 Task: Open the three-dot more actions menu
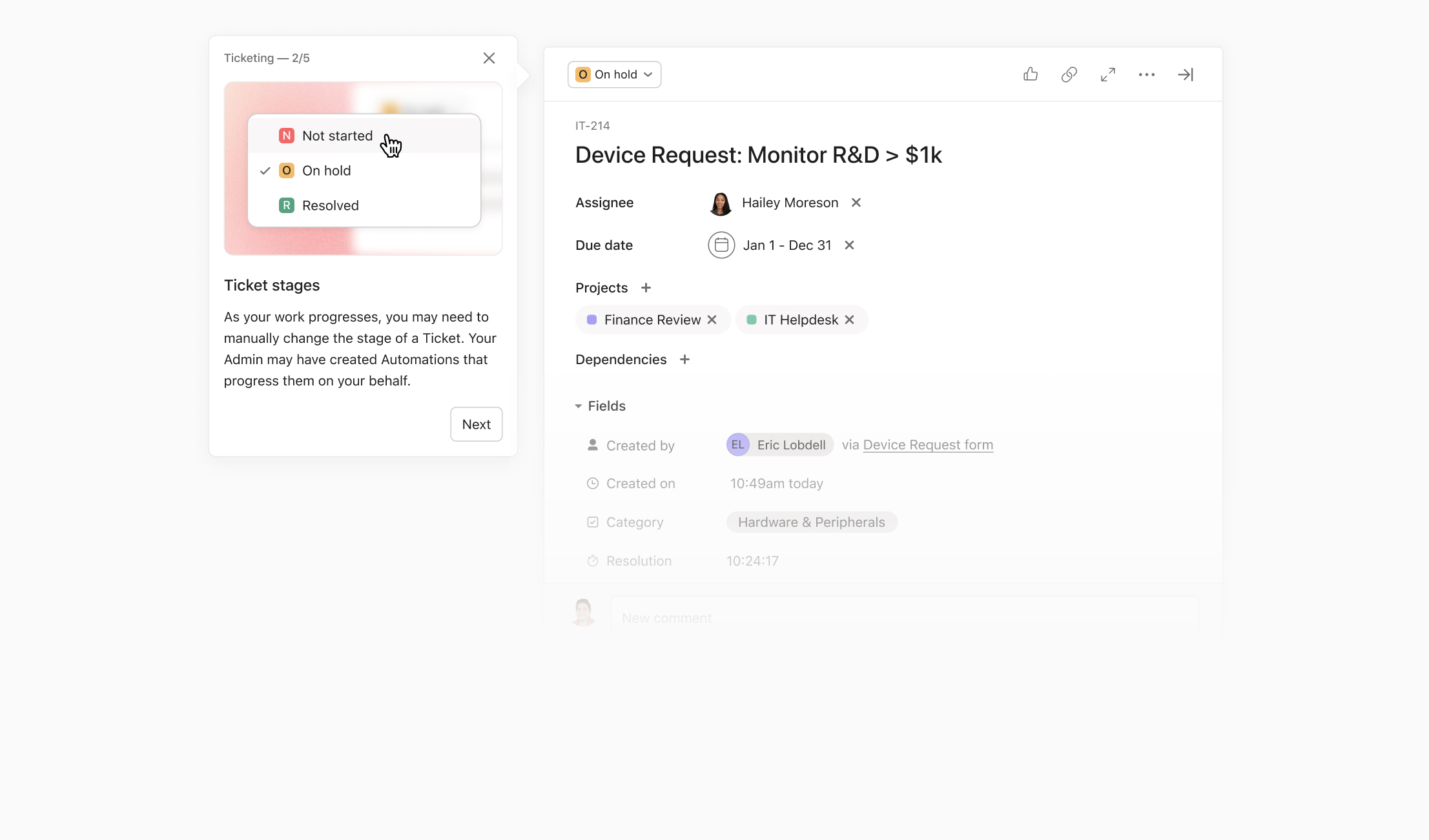click(x=1147, y=74)
